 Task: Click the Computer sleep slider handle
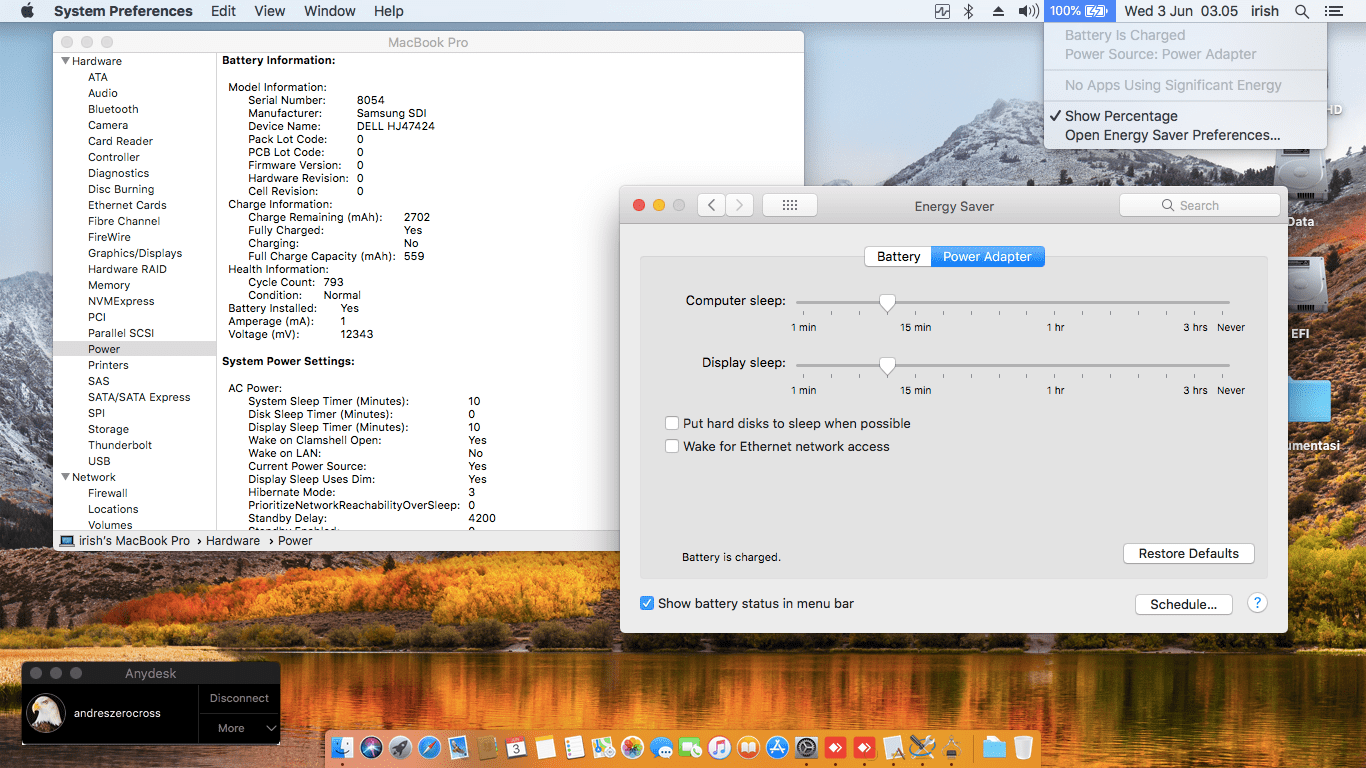coord(887,303)
